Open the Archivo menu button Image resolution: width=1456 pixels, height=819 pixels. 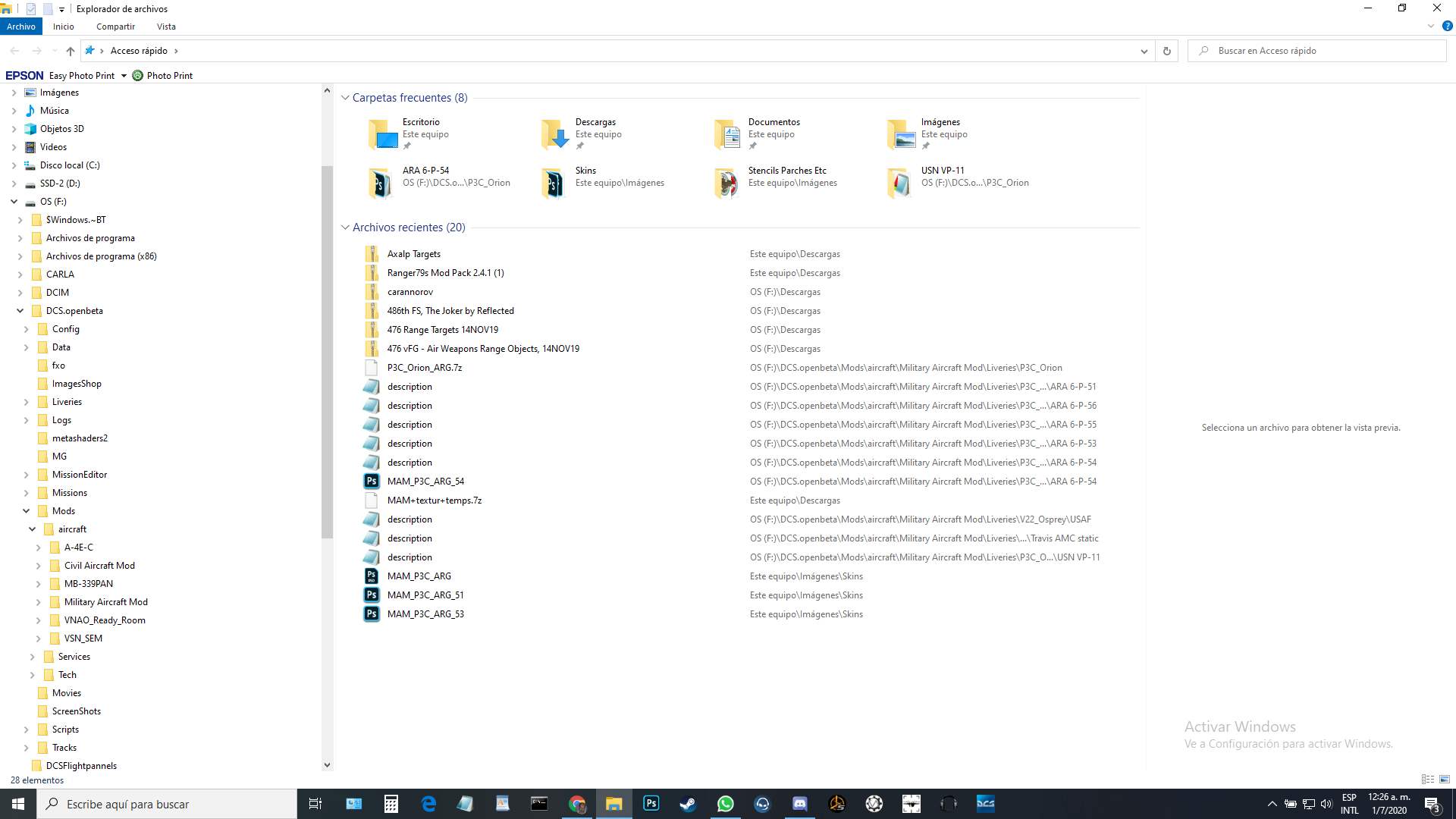tap(21, 27)
